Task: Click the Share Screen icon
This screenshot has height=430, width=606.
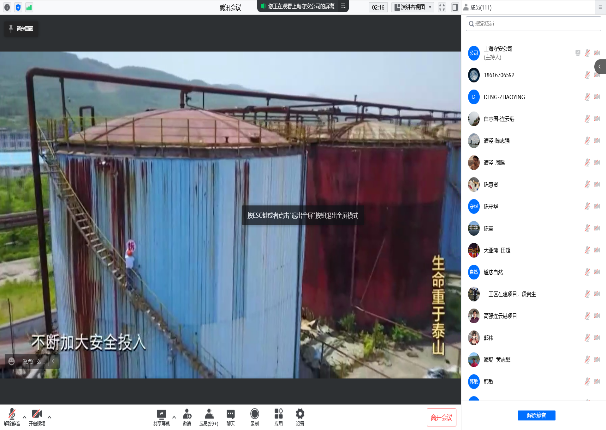Action: pyautogui.click(x=161, y=413)
